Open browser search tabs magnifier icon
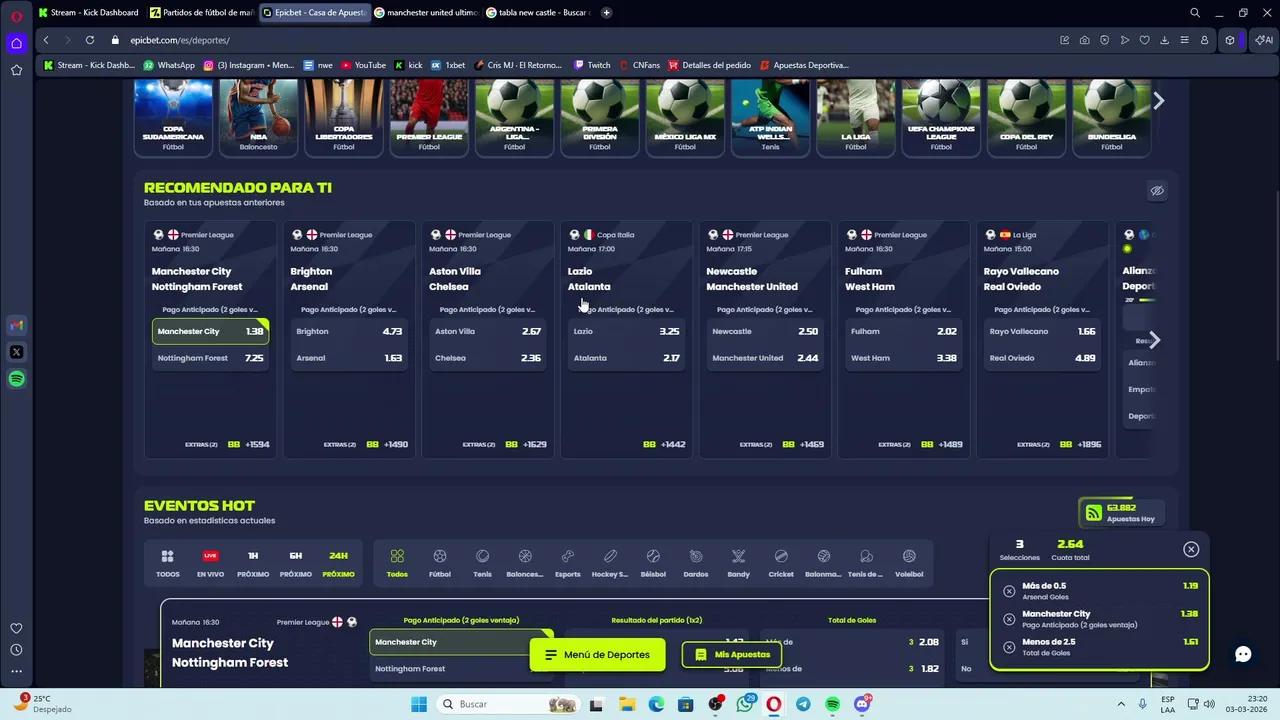Image resolution: width=1280 pixels, height=720 pixels. pos(1195,13)
